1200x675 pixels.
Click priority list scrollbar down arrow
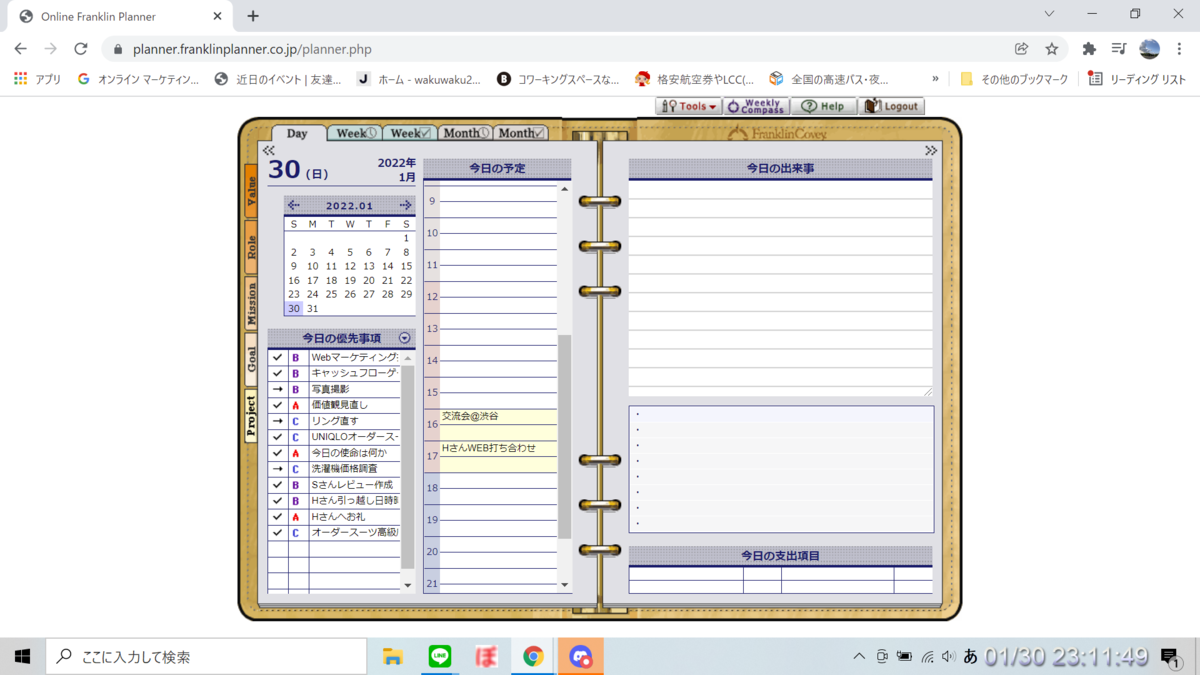tap(407, 585)
